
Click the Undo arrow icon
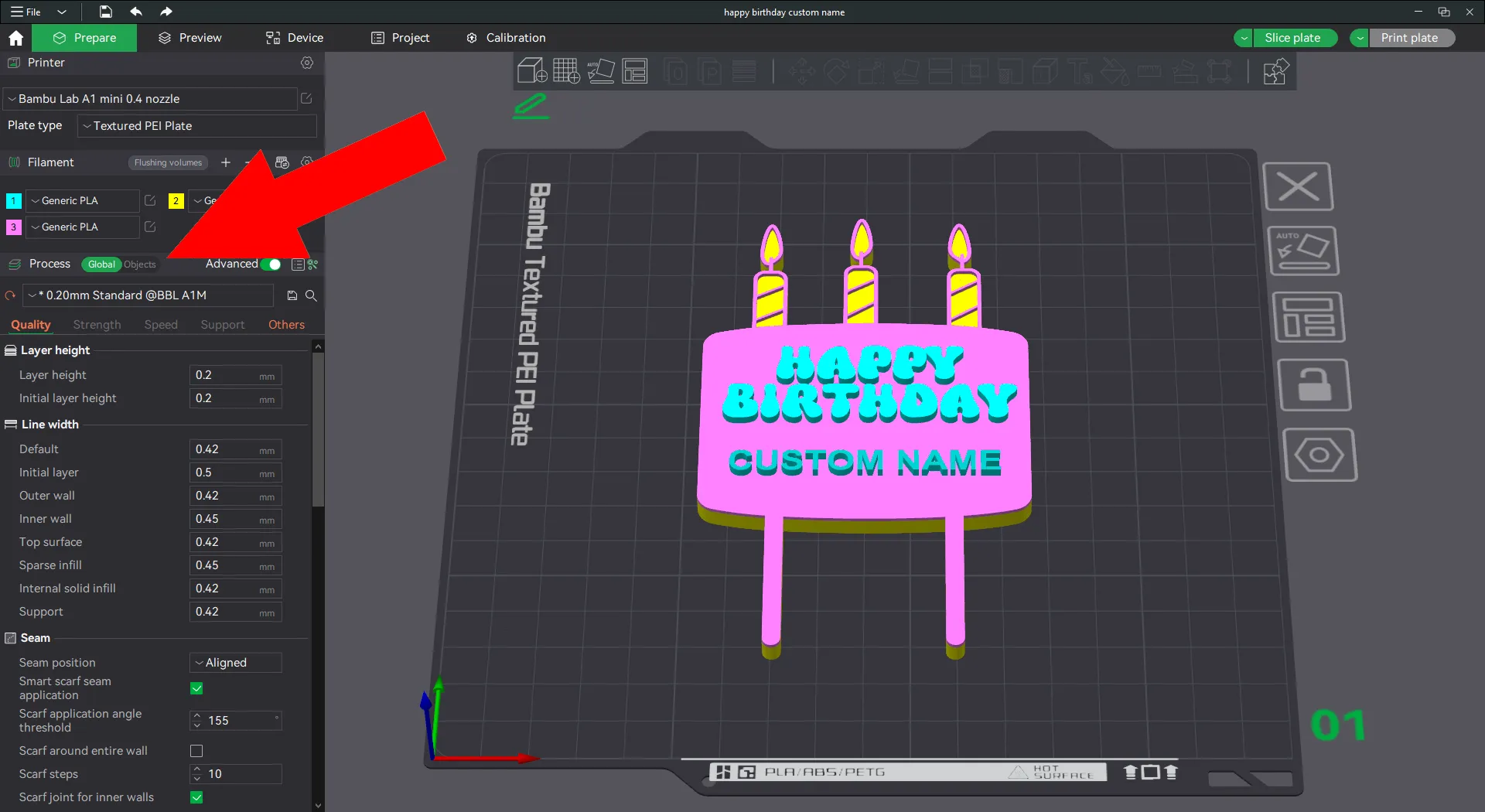[136, 12]
